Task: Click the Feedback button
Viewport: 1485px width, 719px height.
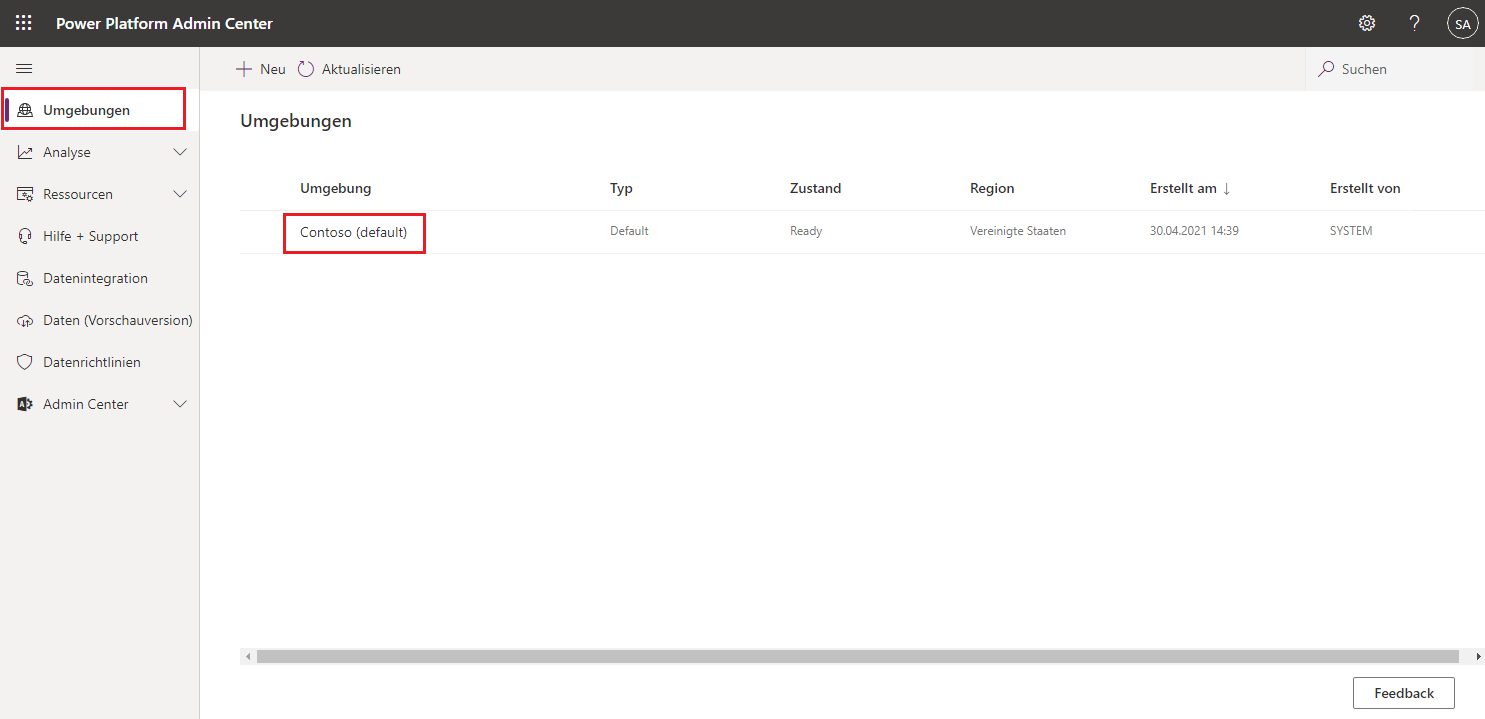Action: click(1404, 693)
